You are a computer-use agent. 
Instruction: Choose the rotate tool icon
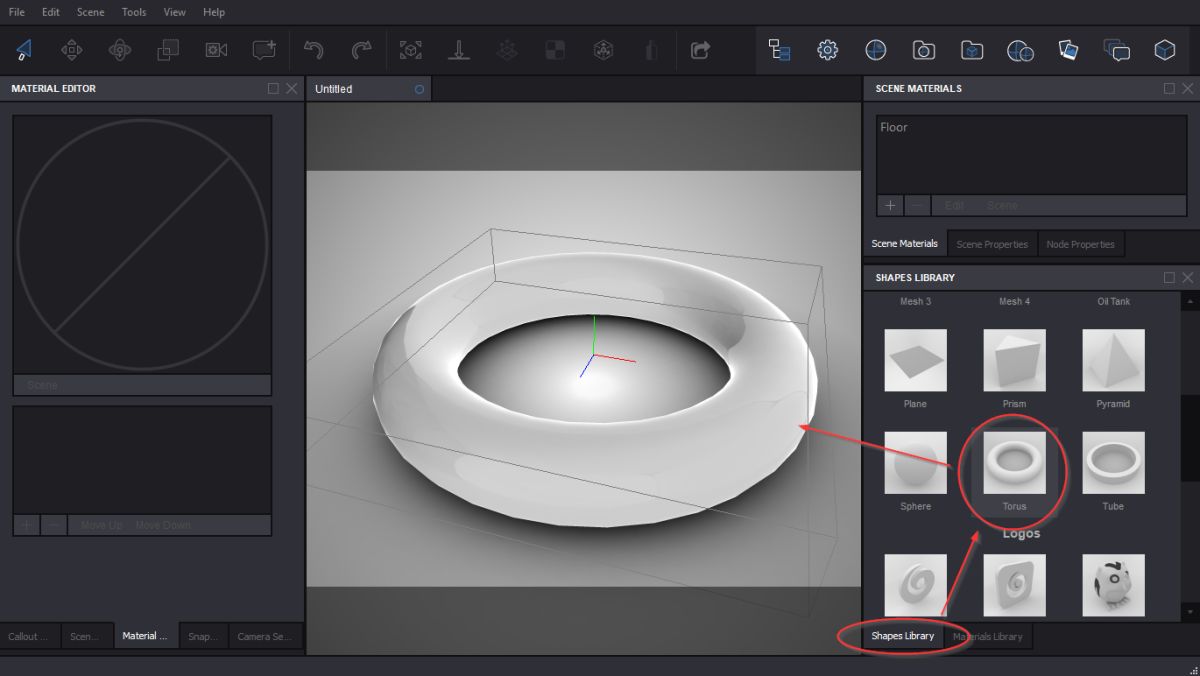pyautogui.click(x=120, y=49)
